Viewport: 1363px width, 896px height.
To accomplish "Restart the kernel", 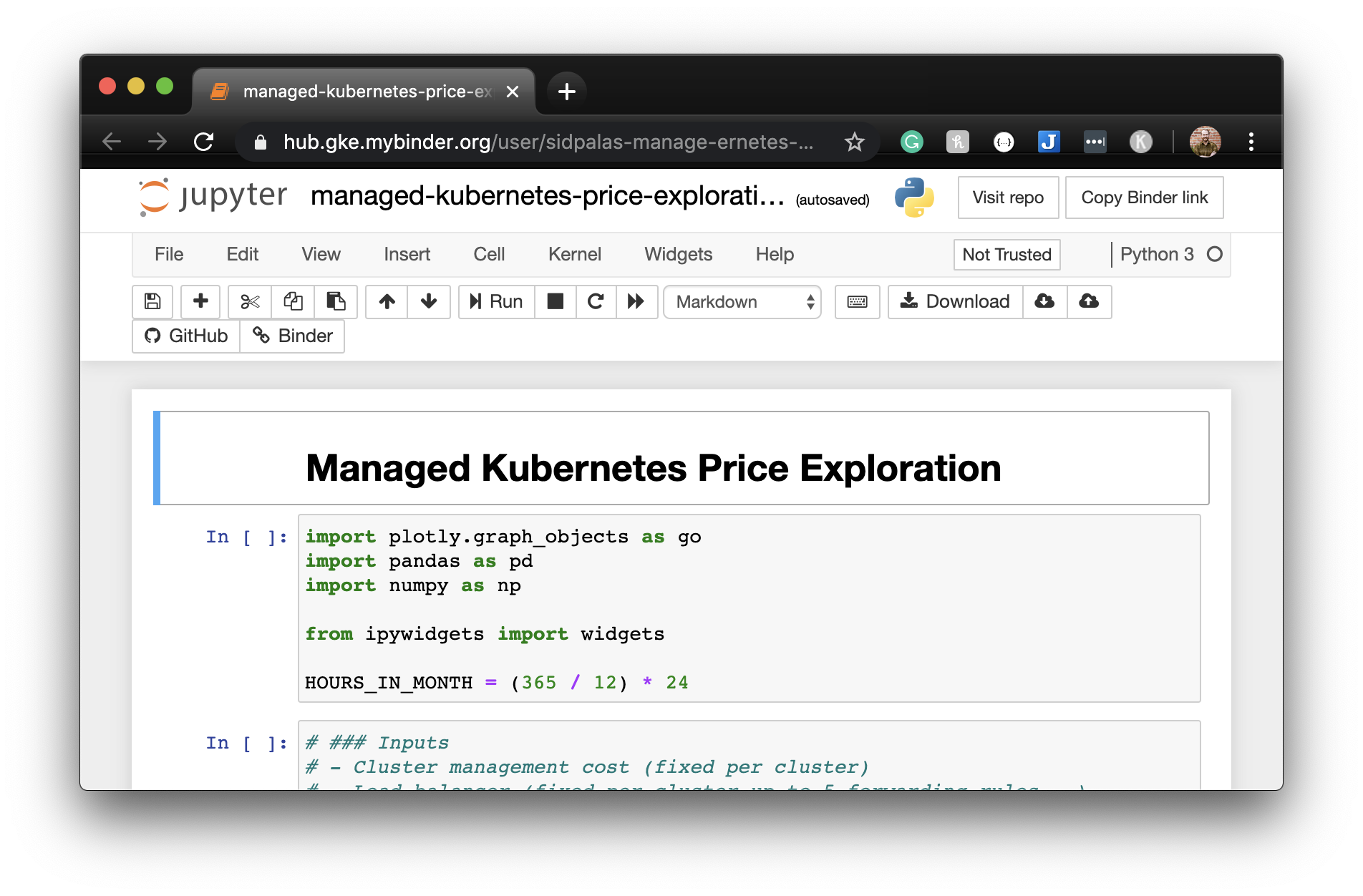I will click(x=596, y=302).
